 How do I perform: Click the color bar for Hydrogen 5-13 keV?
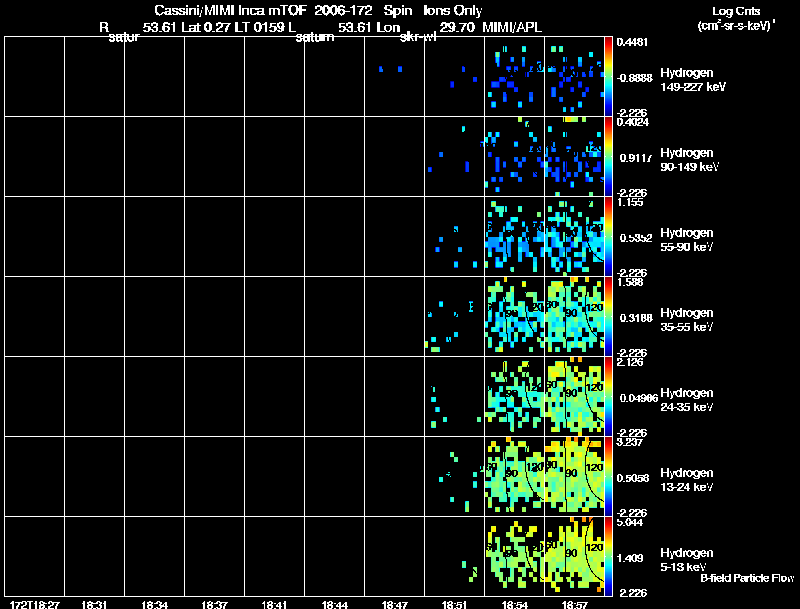coord(608,556)
